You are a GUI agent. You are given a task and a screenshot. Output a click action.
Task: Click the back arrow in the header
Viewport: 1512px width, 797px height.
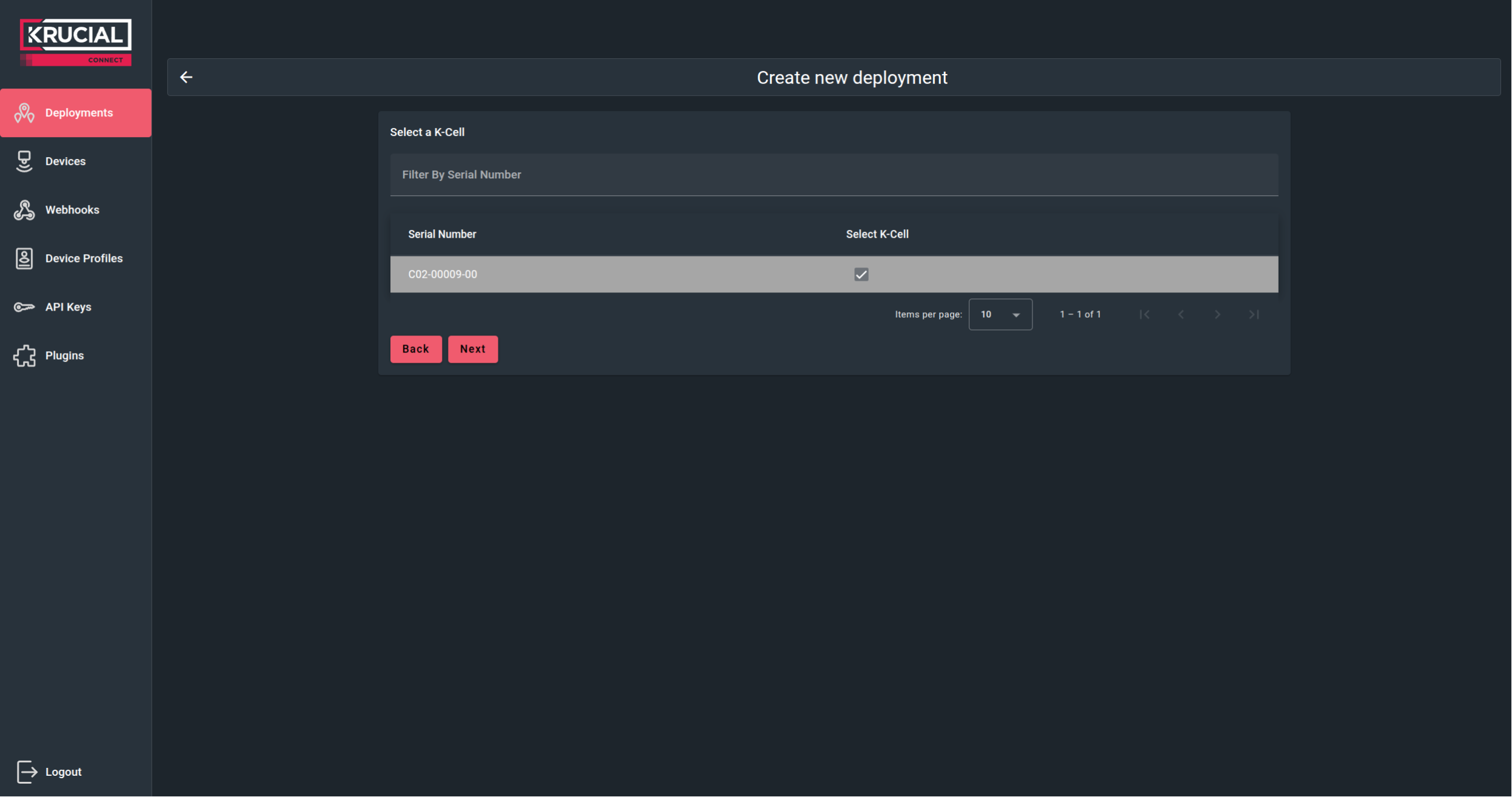(x=187, y=76)
